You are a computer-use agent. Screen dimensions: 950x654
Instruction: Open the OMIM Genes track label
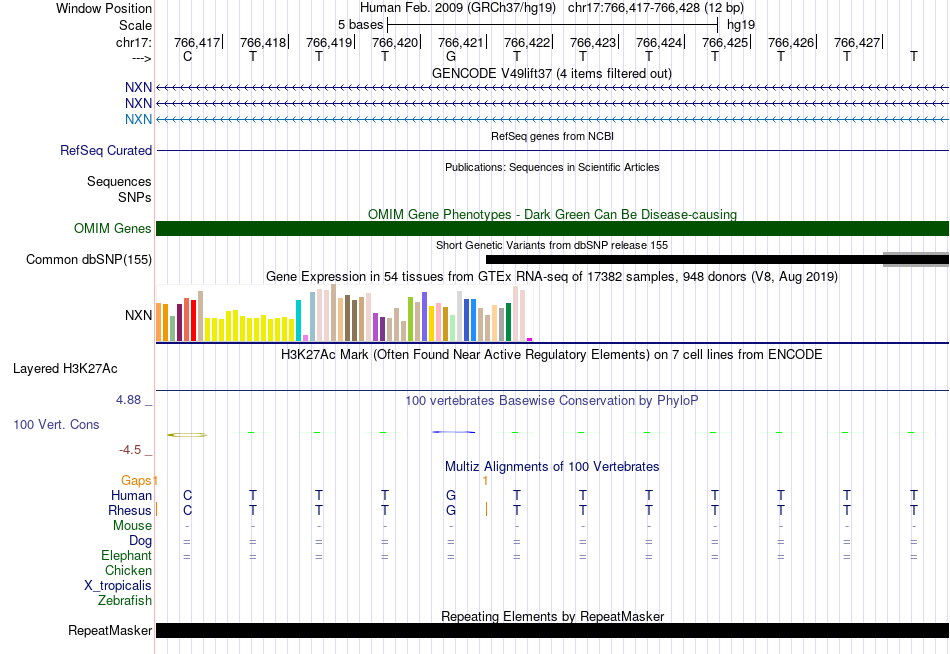click(x=113, y=229)
